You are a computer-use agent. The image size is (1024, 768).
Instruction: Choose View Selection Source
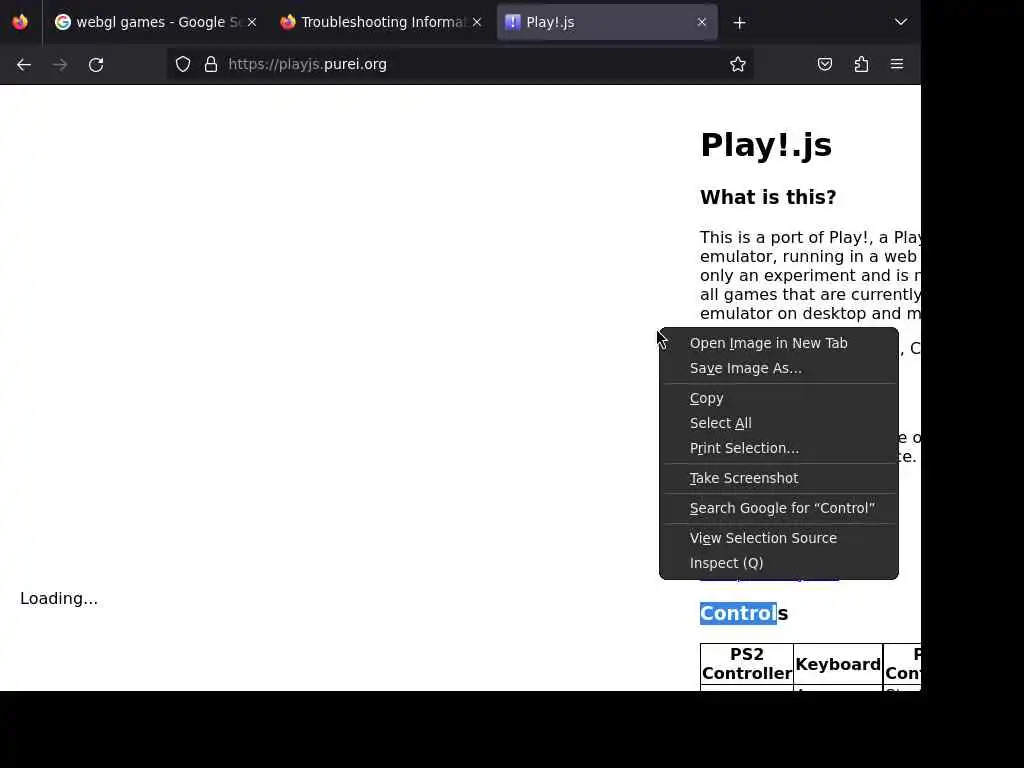[778, 538]
